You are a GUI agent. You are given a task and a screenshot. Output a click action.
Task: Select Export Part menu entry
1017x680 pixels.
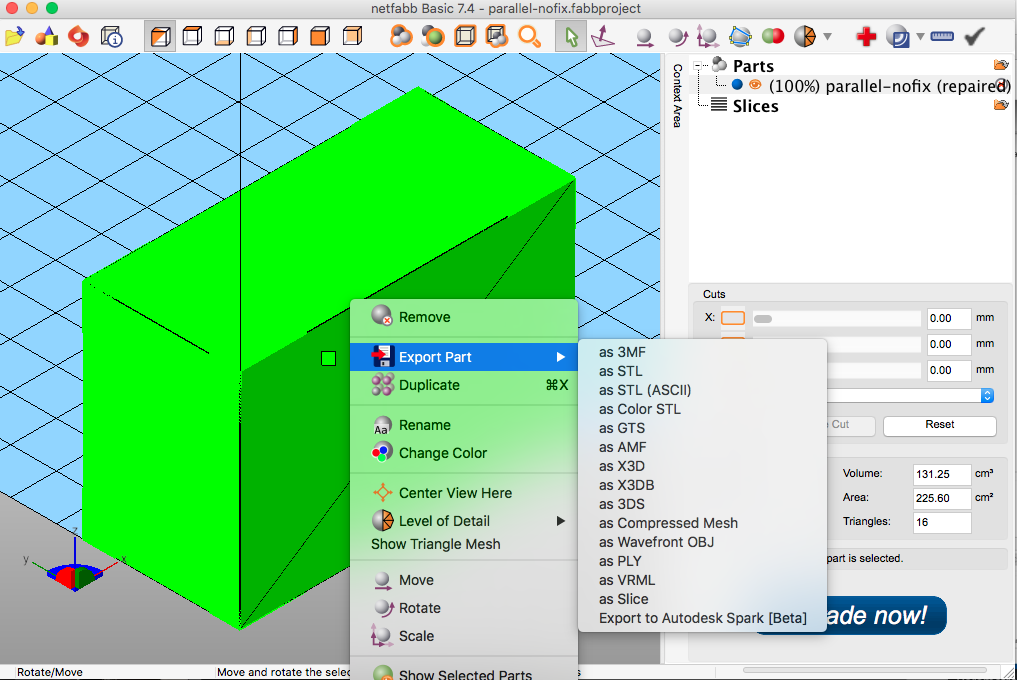point(464,357)
